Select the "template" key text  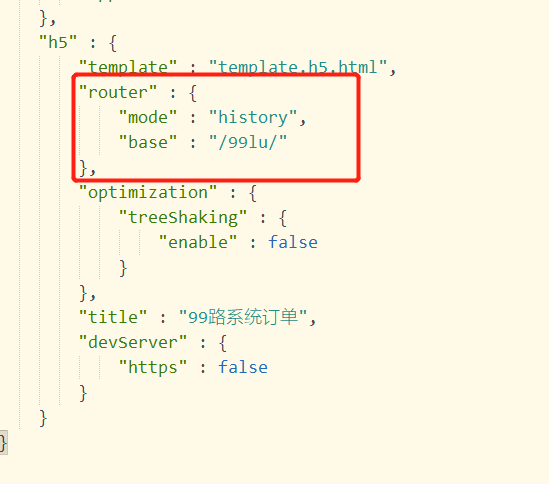[x=128, y=67]
